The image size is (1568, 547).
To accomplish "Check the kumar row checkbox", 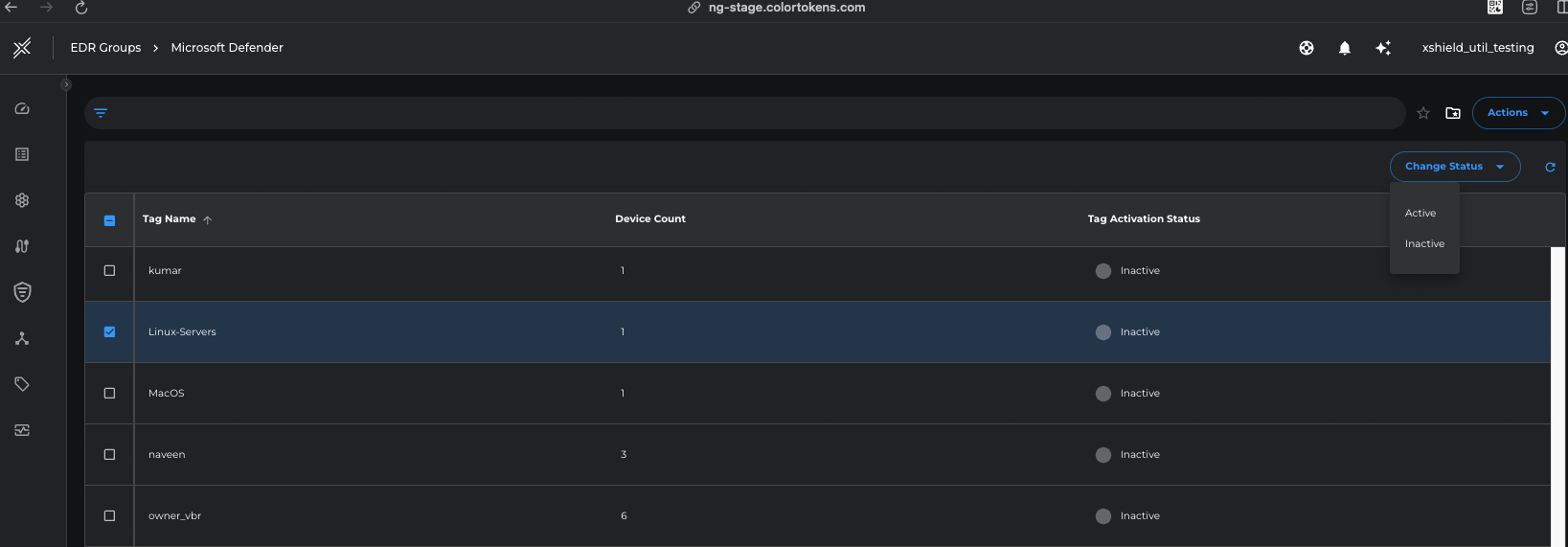I will [109, 271].
